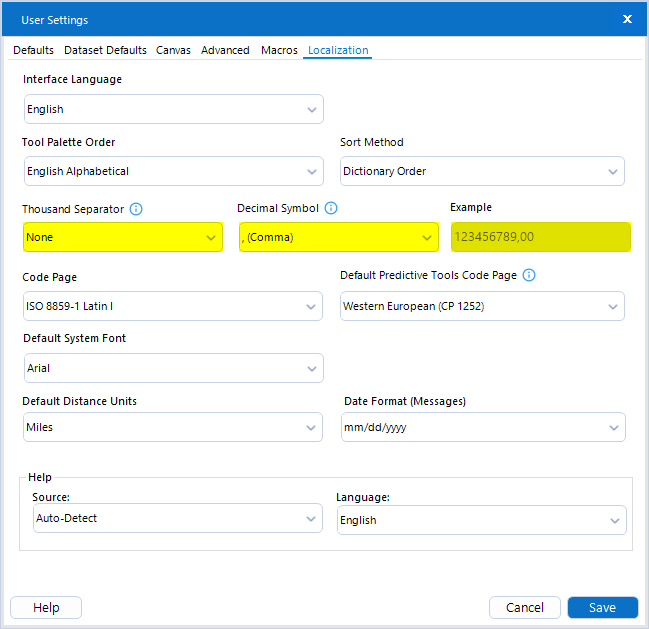Viewport: 649px width, 629px height.
Task: Expand the Default Distance Units dropdown
Action: point(173,427)
